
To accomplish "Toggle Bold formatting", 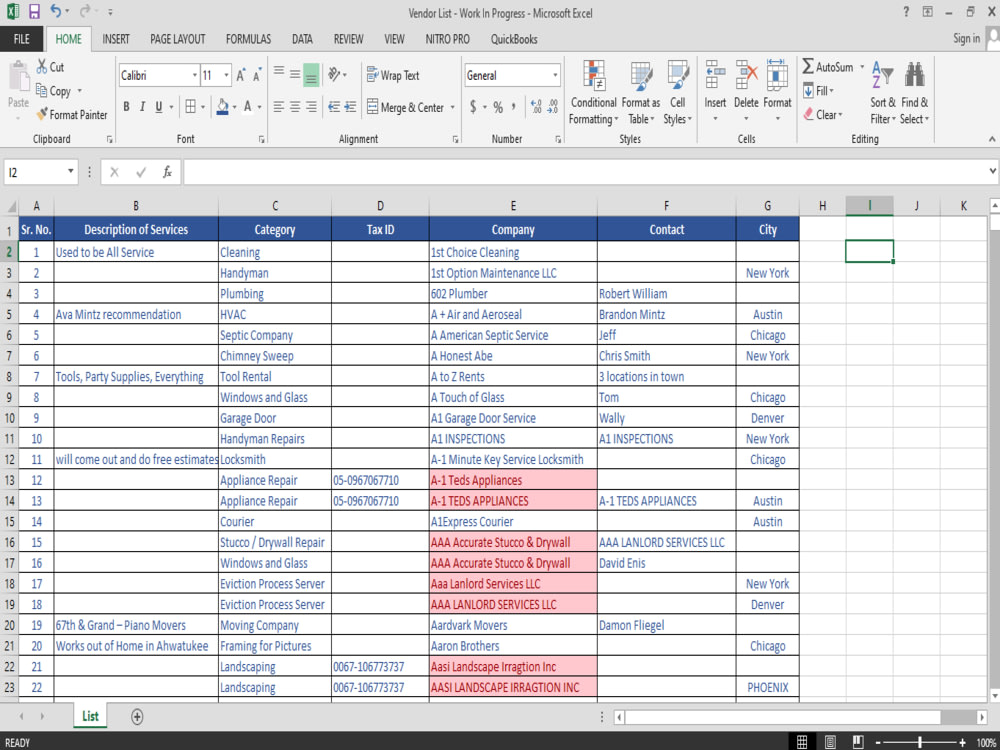I will 126,107.
